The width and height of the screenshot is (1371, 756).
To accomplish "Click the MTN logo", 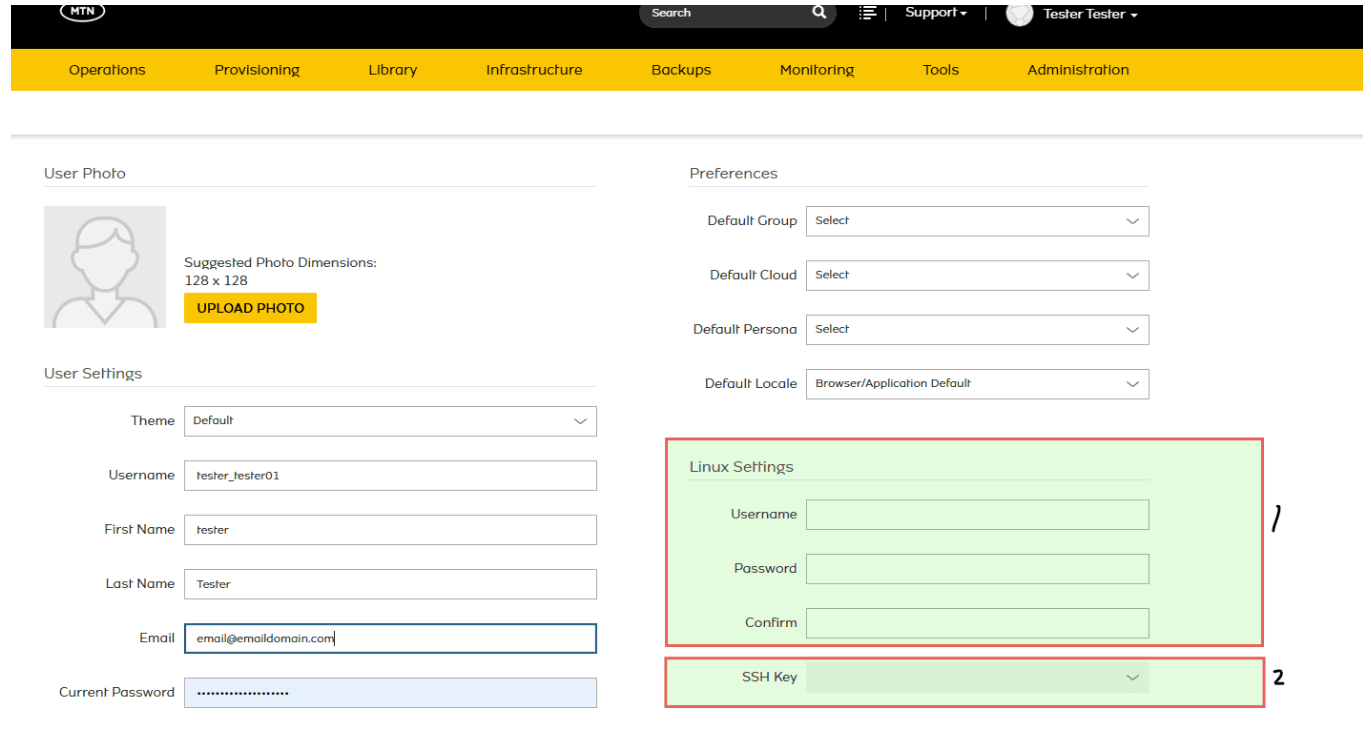I will coord(83,12).
